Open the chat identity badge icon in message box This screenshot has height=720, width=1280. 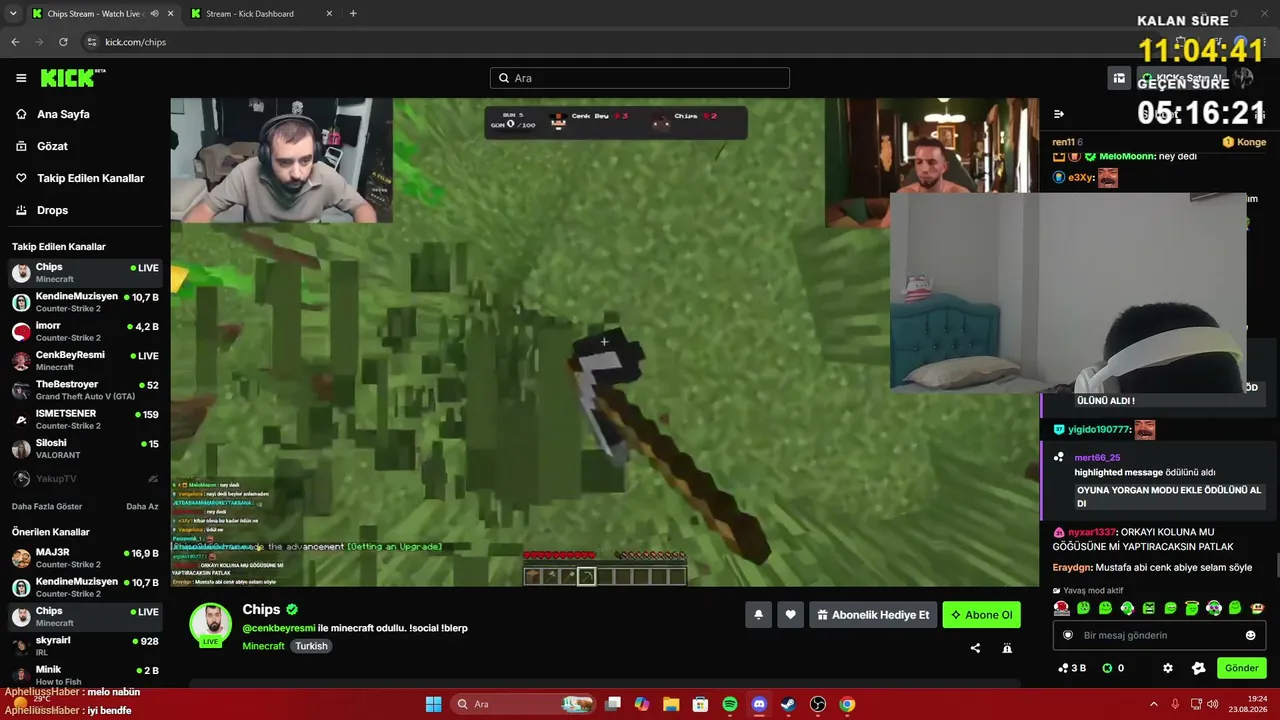pyautogui.click(x=1068, y=635)
